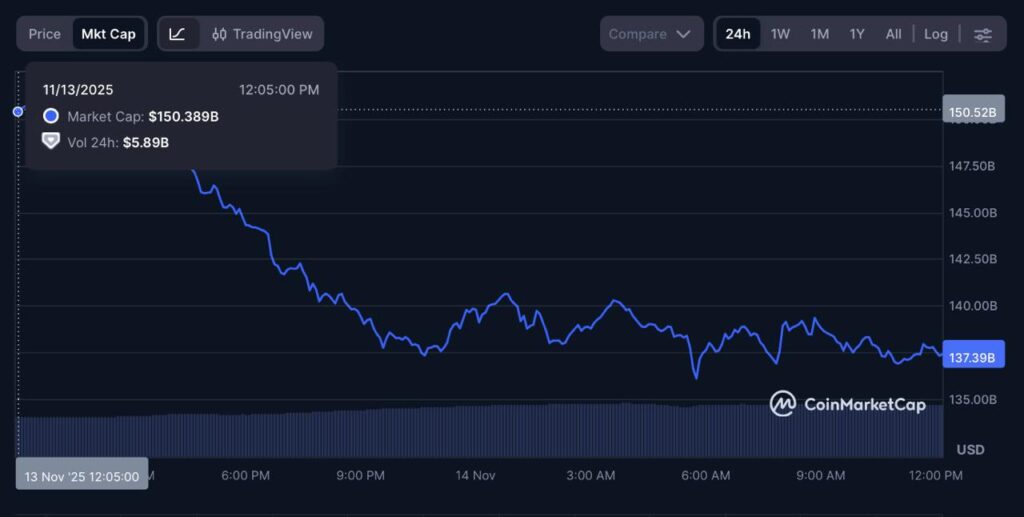Switch to line chart view icon
This screenshot has width=1024, height=517.
[x=178, y=34]
